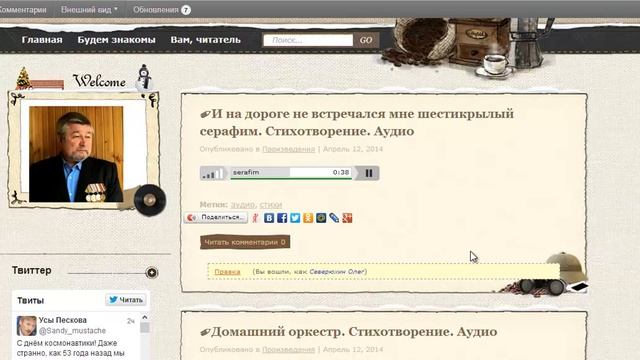Share the post on Facebook icon
This screenshot has height=360, width=640.
[282, 218]
